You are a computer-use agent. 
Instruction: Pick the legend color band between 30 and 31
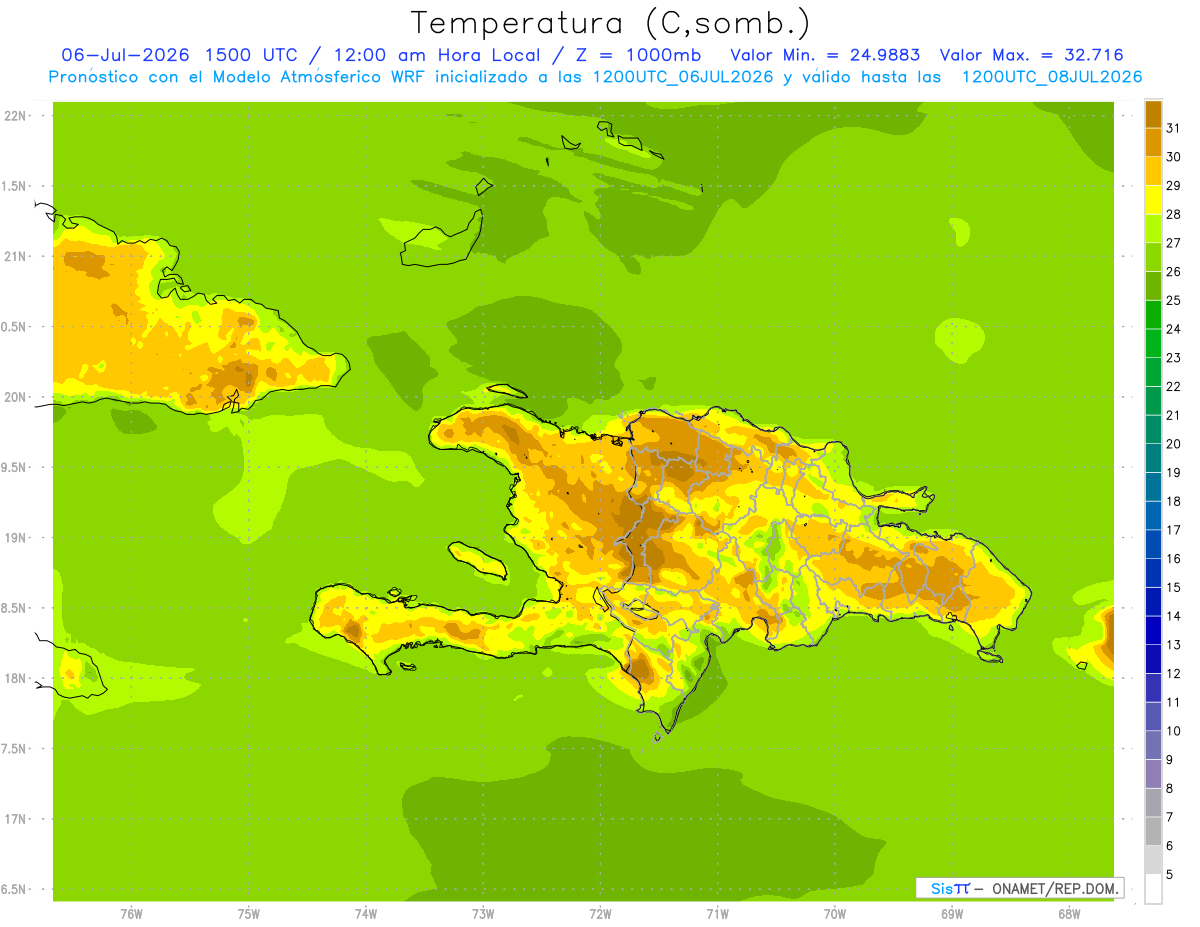[1153, 142]
